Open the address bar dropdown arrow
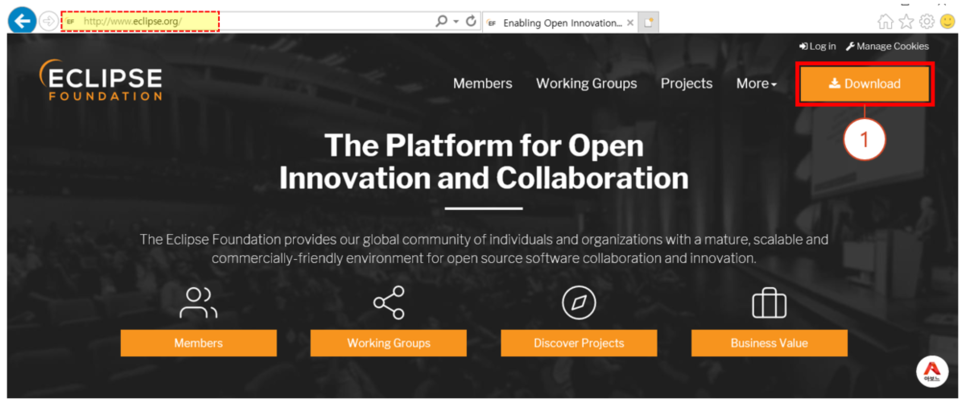Viewport: 966px width, 403px height. click(x=457, y=22)
